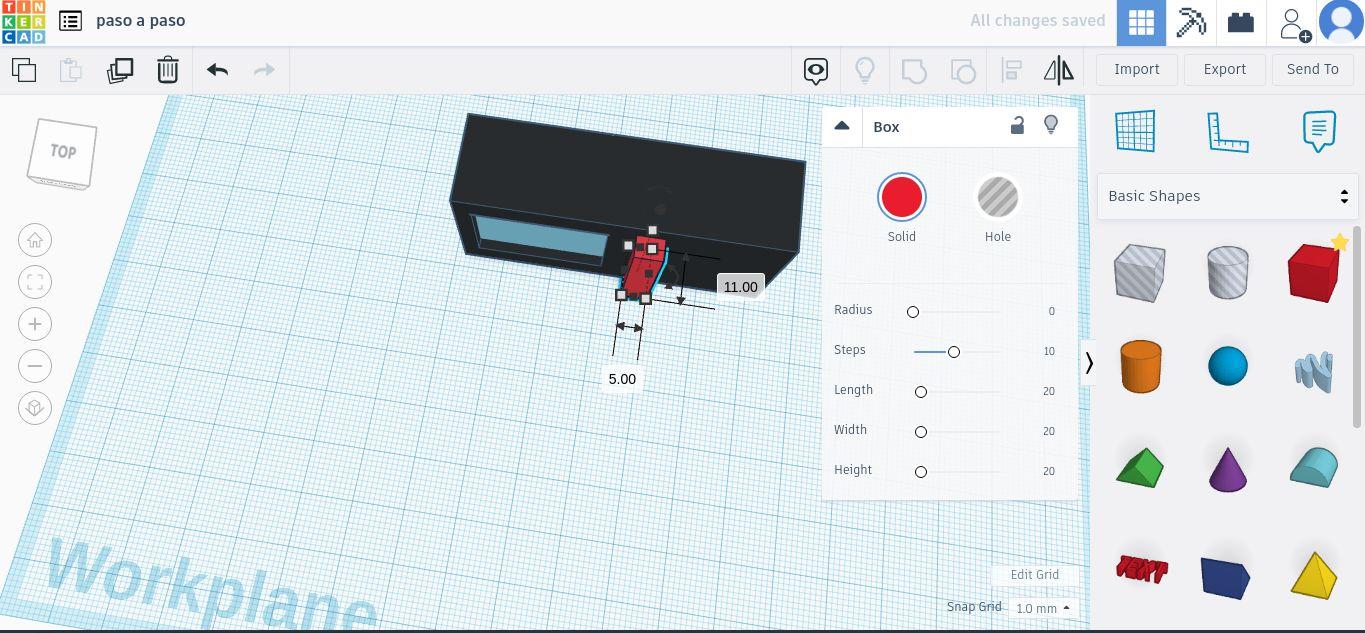Open the designs list icon
1365x633 pixels.
tap(70, 21)
